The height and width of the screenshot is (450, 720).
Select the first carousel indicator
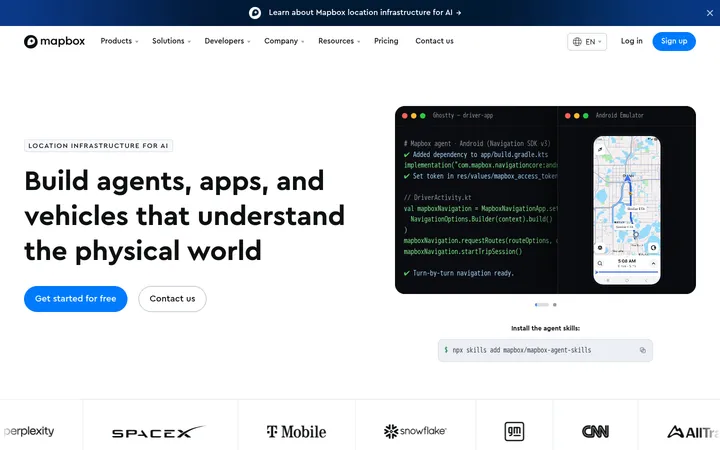542,305
